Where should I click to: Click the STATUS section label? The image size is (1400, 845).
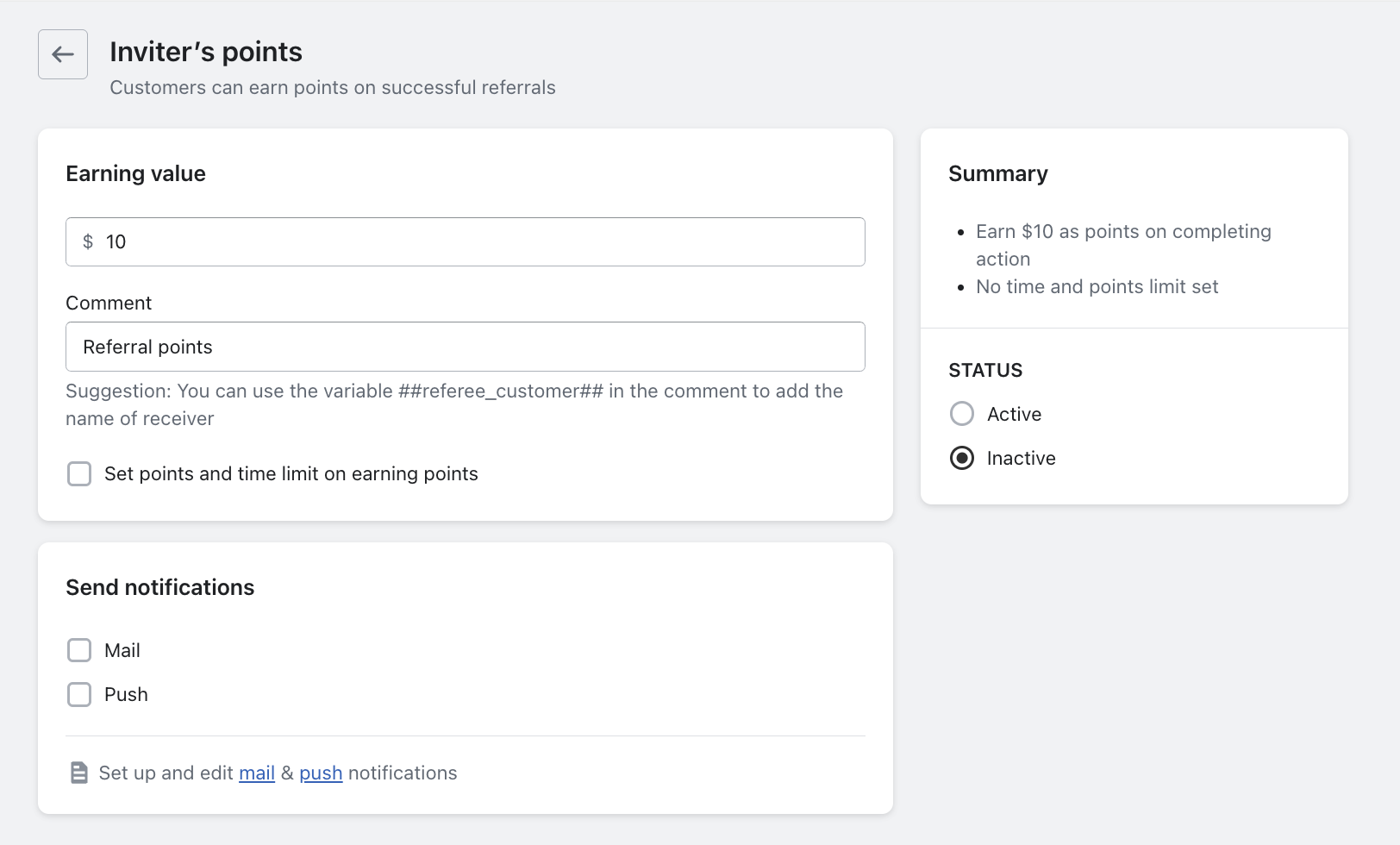click(x=985, y=370)
